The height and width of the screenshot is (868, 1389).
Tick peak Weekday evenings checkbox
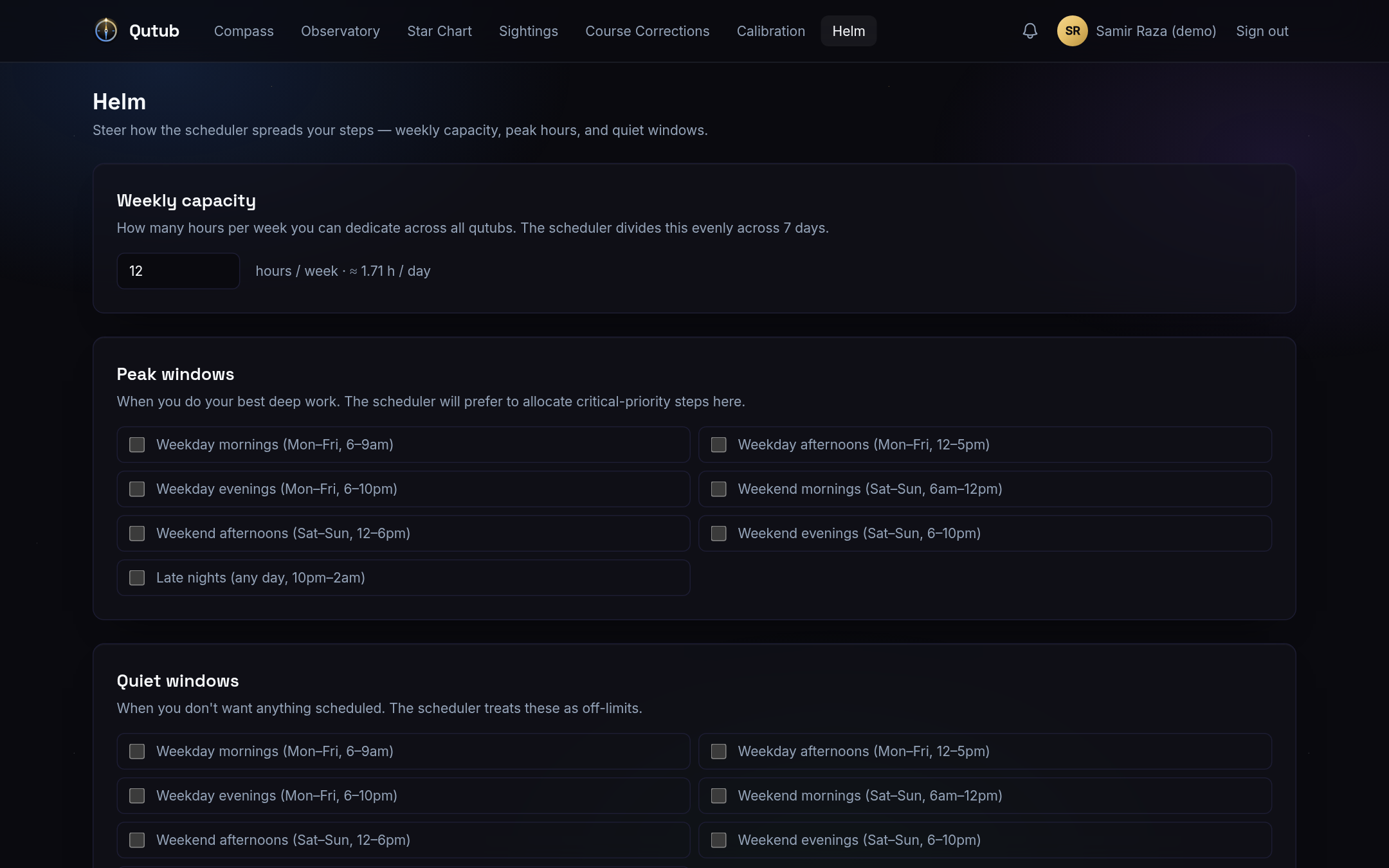pos(137,489)
